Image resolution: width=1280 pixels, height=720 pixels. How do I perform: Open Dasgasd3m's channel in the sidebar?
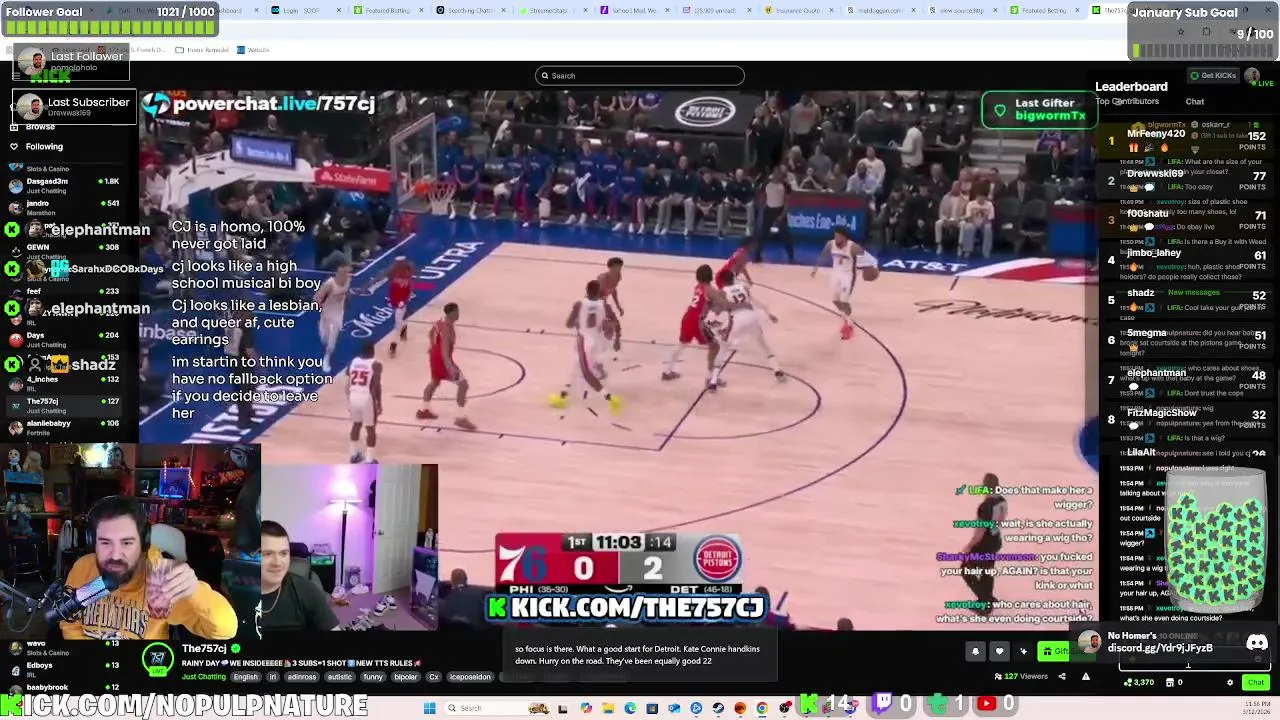click(64, 186)
